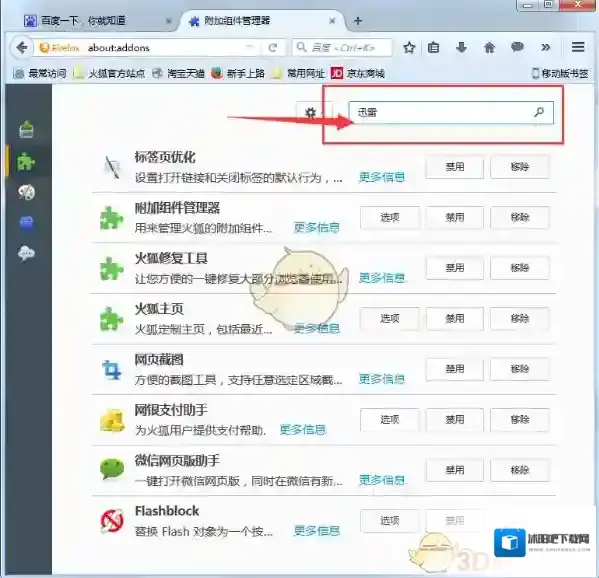Image resolution: width=599 pixels, height=578 pixels.
Task: Open 火狐官方站点 bookmark folder
Action: pyautogui.click(x=109, y=73)
